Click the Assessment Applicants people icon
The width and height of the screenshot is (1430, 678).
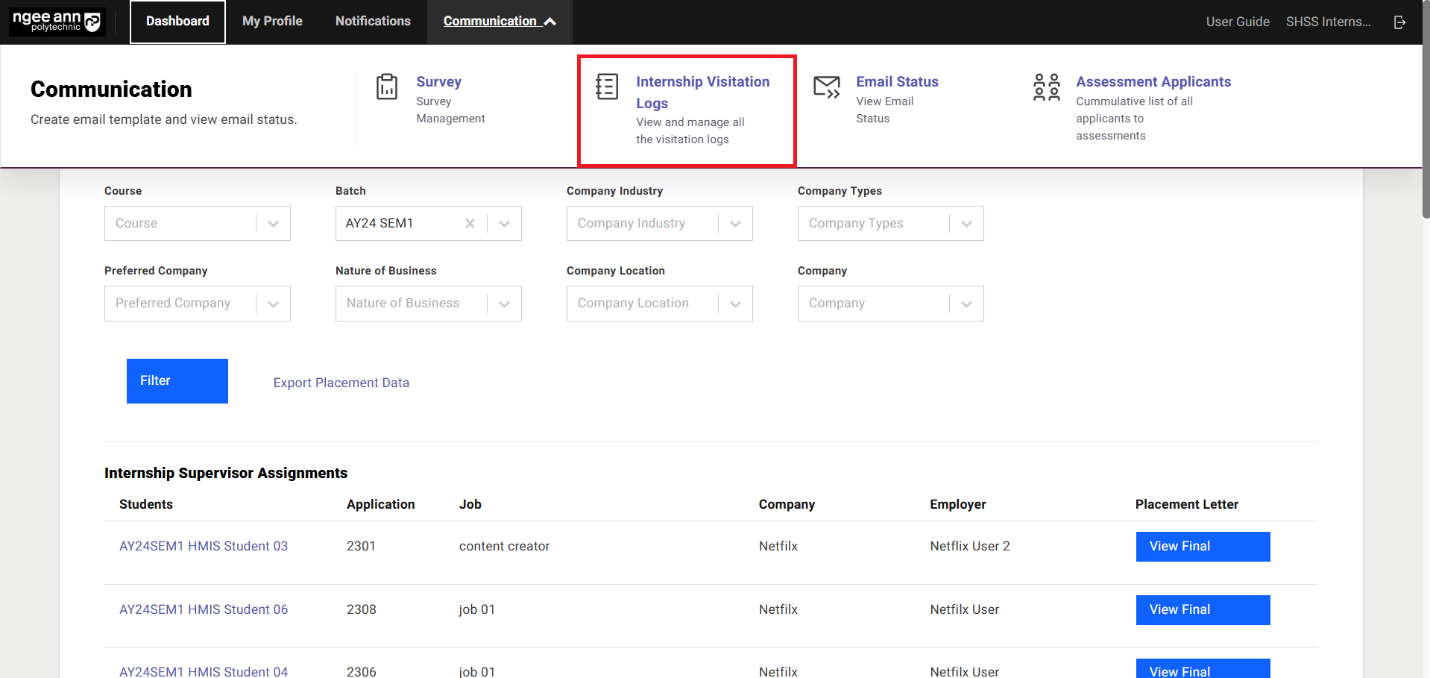click(1046, 87)
